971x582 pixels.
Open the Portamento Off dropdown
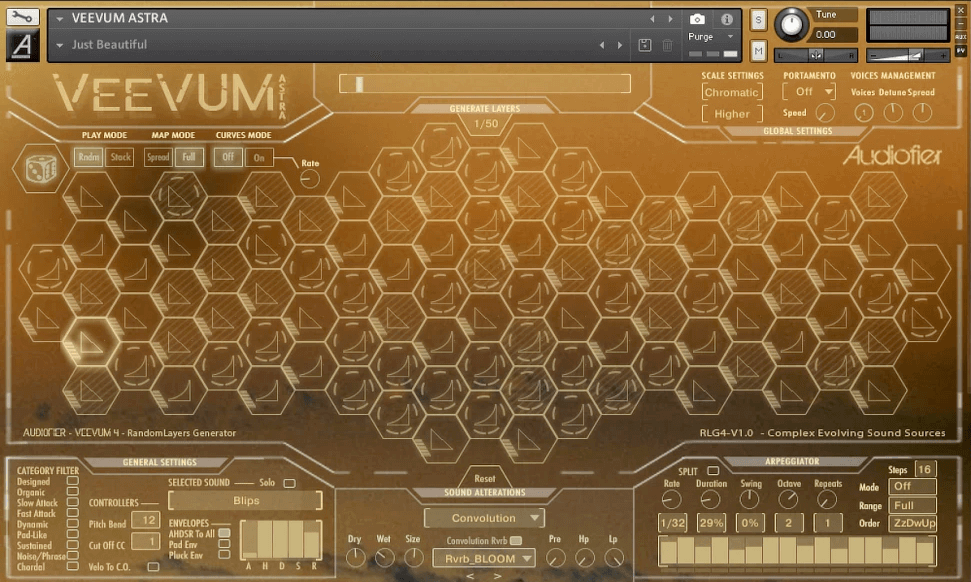click(808, 92)
